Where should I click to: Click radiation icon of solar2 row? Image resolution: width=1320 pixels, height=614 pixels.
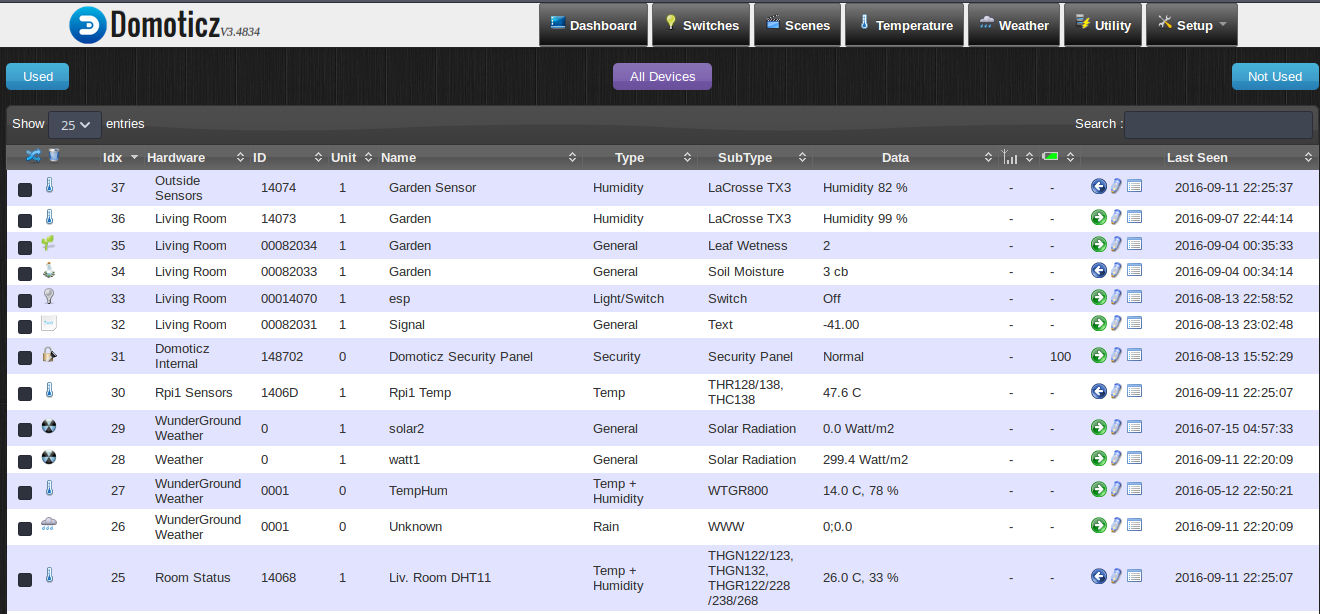pyautogui.click(x=48, y=427)
